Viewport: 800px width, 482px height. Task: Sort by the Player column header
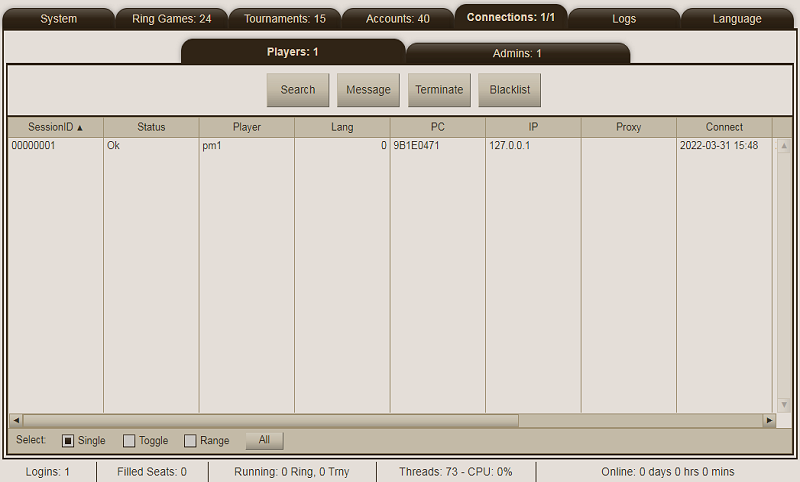[246, 127]
